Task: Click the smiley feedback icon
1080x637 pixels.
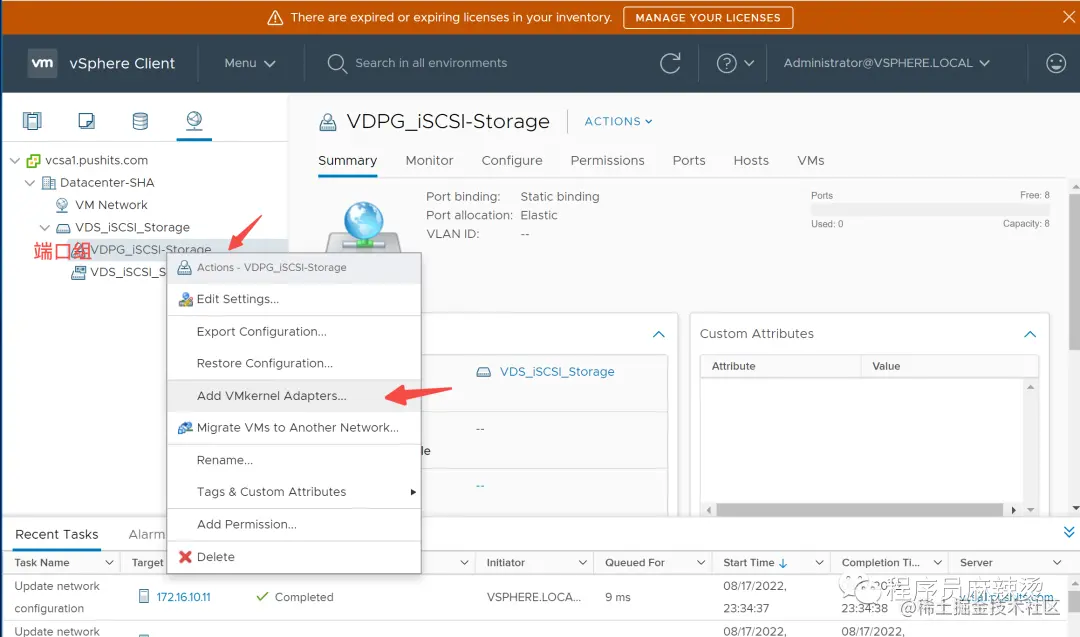Action: pyautogui.click(x=1056, y=63)
